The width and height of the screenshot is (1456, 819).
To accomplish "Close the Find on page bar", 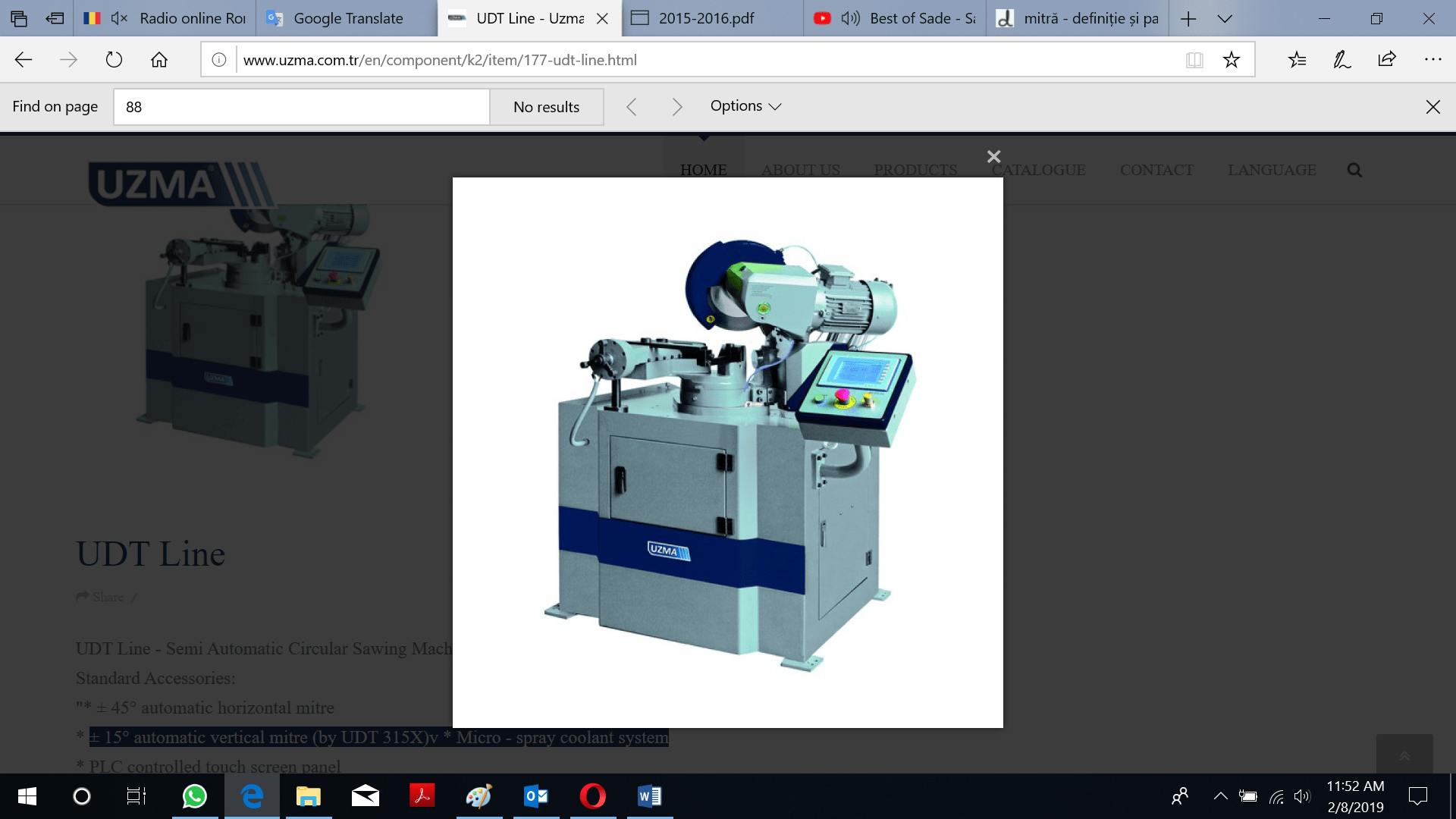I will pyautogui.click(x=1432, y=107).
